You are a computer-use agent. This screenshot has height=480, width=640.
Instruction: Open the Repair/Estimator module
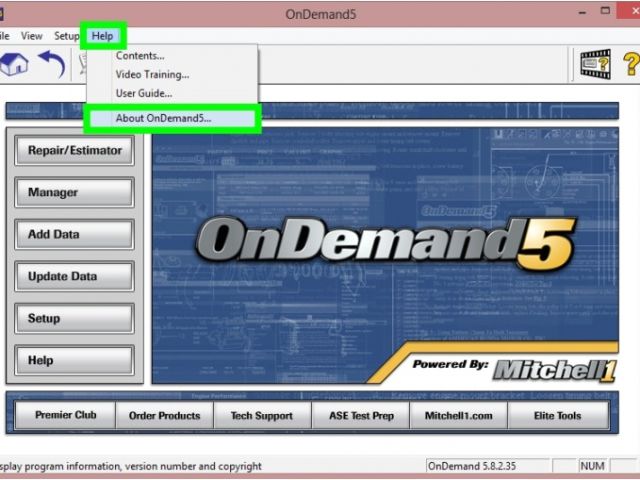74,151
